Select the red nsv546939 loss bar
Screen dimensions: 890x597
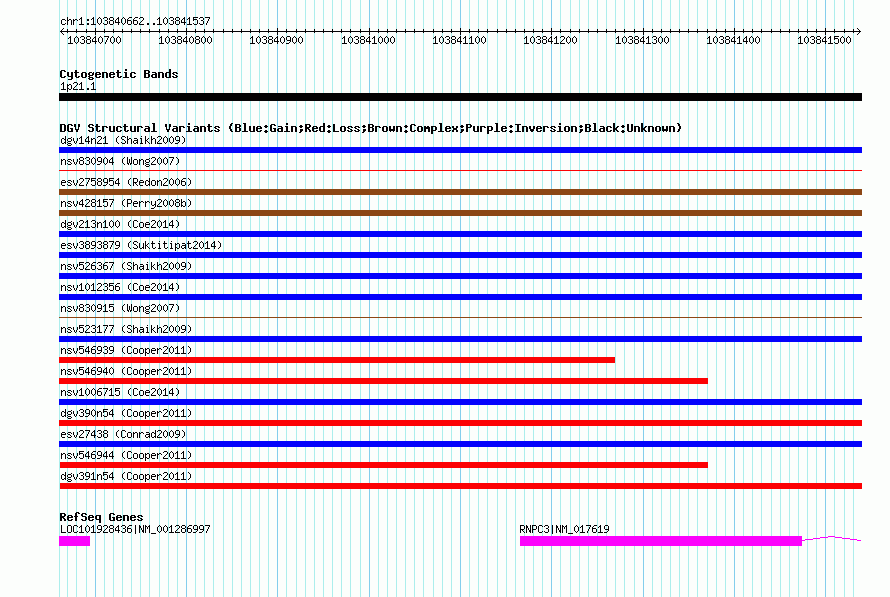pos(337,360)
